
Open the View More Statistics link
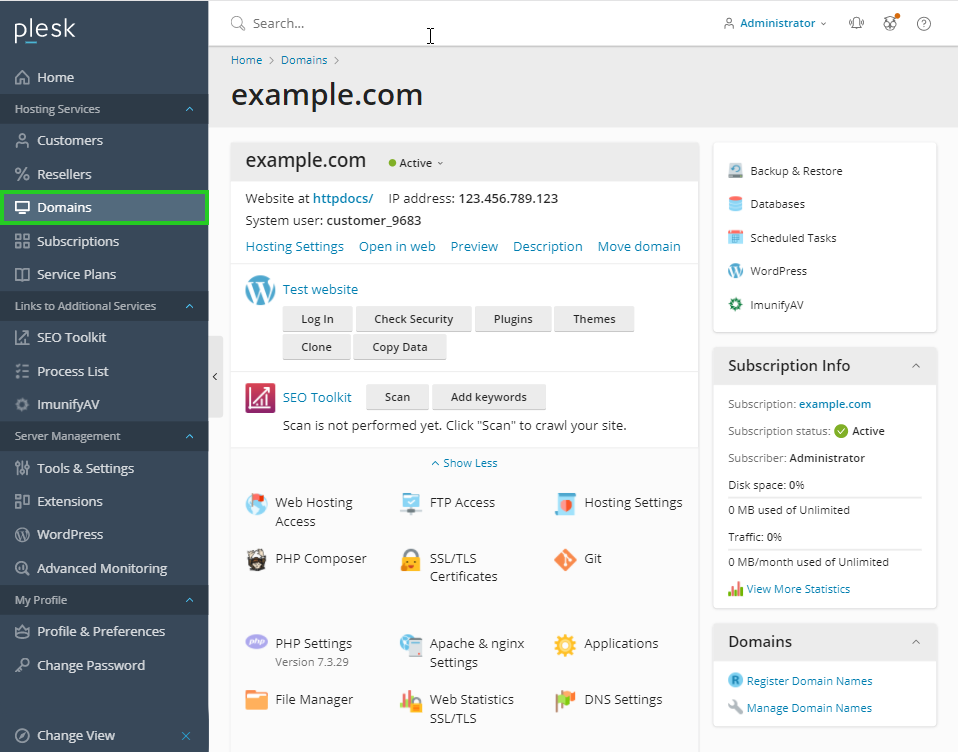coord(798,589)
